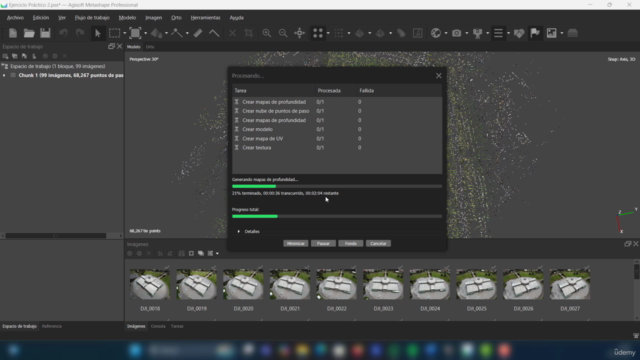Image resolution: width=640 pixels, height=360 pixels.
Task: Open a project with the folder icon
Action: coord(29,33)
